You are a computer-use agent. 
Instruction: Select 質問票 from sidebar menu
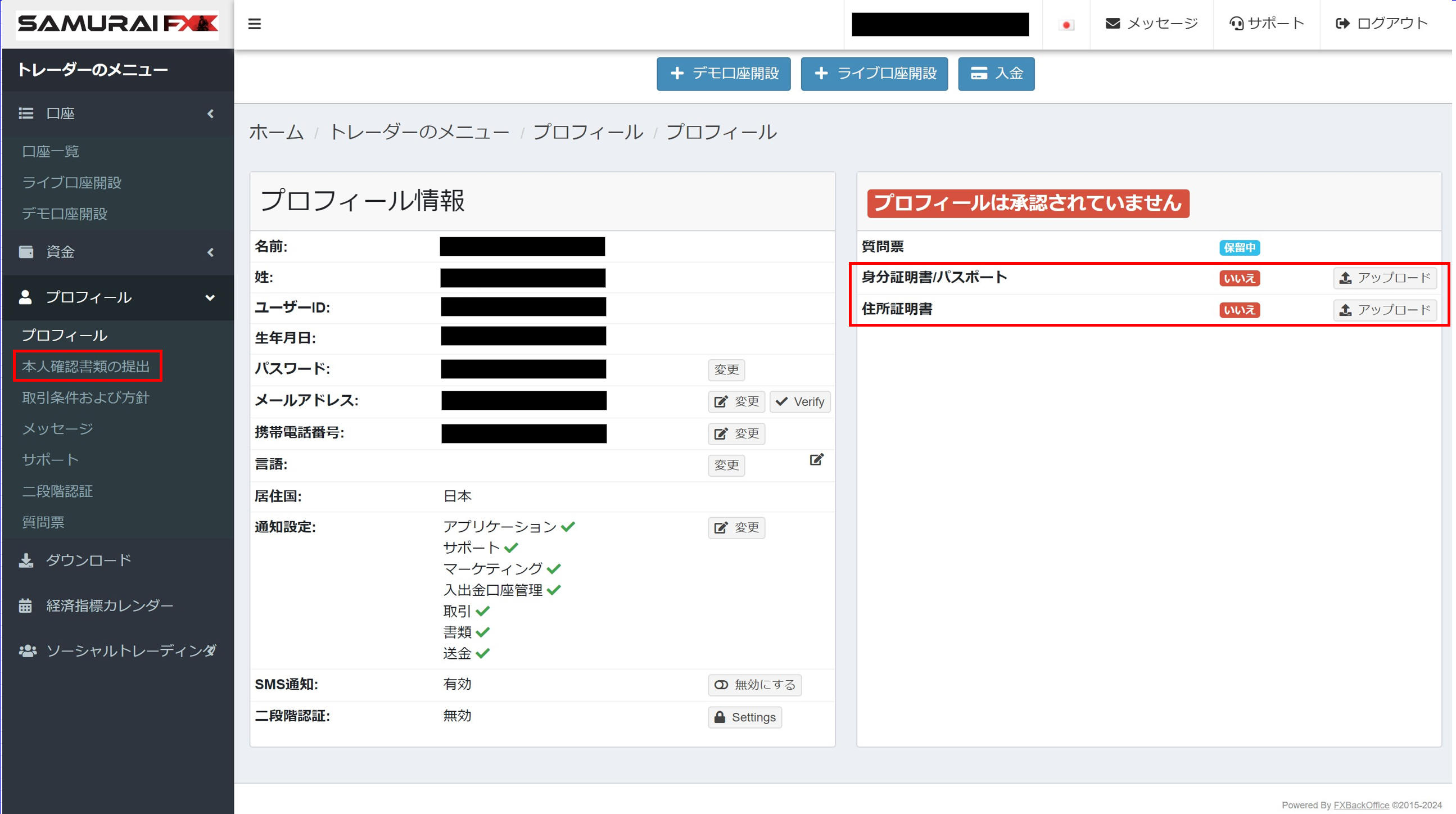point(44,522)
